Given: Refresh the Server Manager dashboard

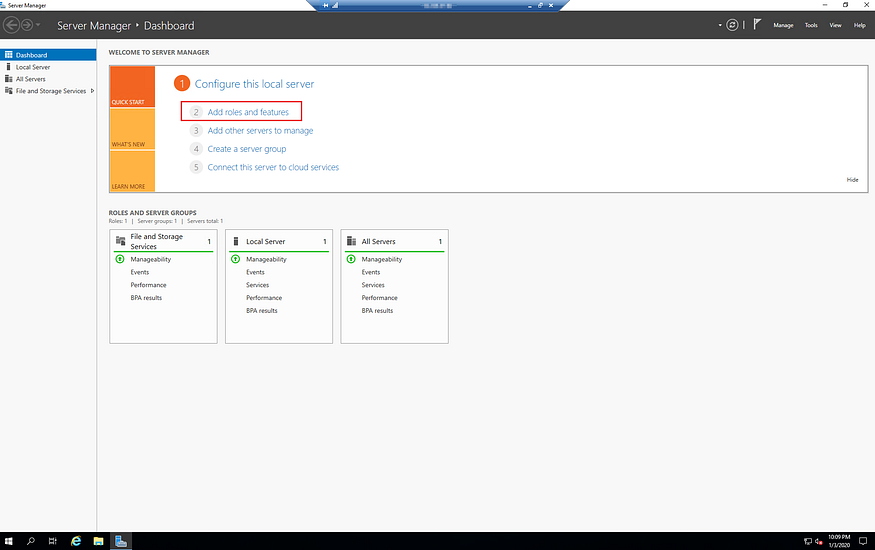Looking at the screenshot, I should pyautogui.click(x=732, y=25).
